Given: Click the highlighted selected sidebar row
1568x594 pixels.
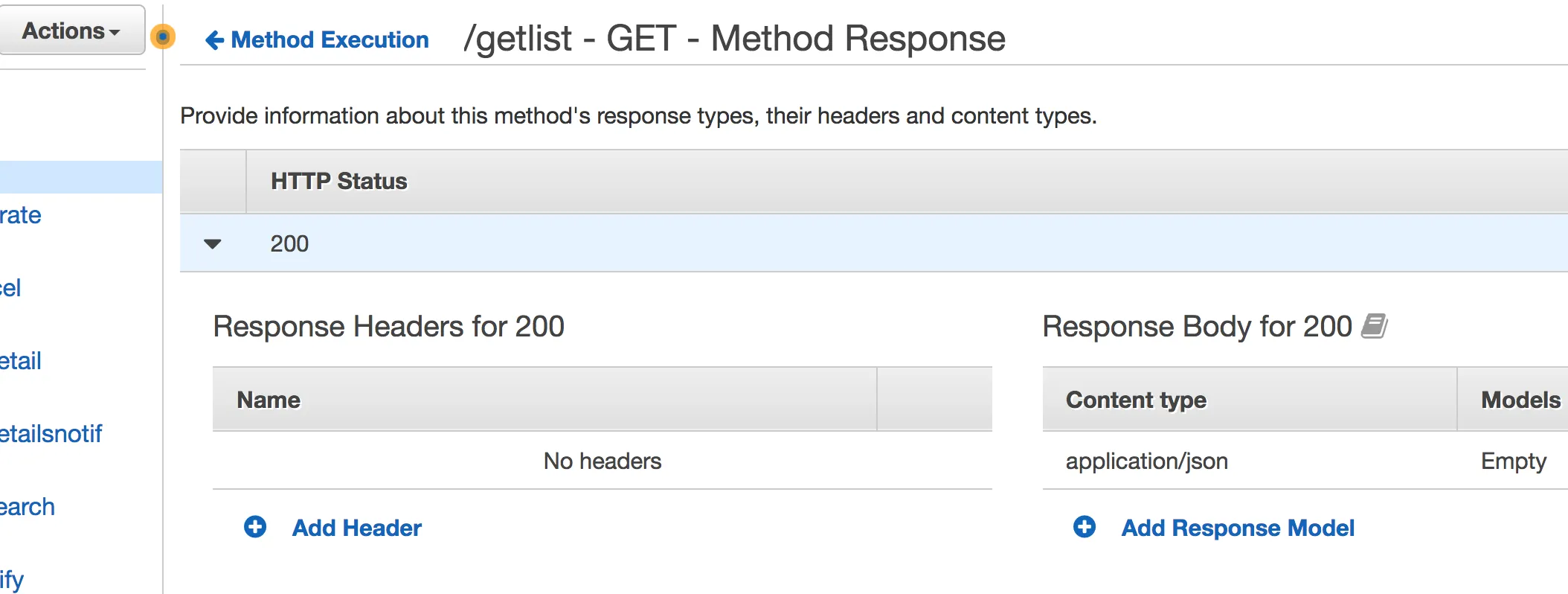Looking at the screenshot, I should (80, 177).
